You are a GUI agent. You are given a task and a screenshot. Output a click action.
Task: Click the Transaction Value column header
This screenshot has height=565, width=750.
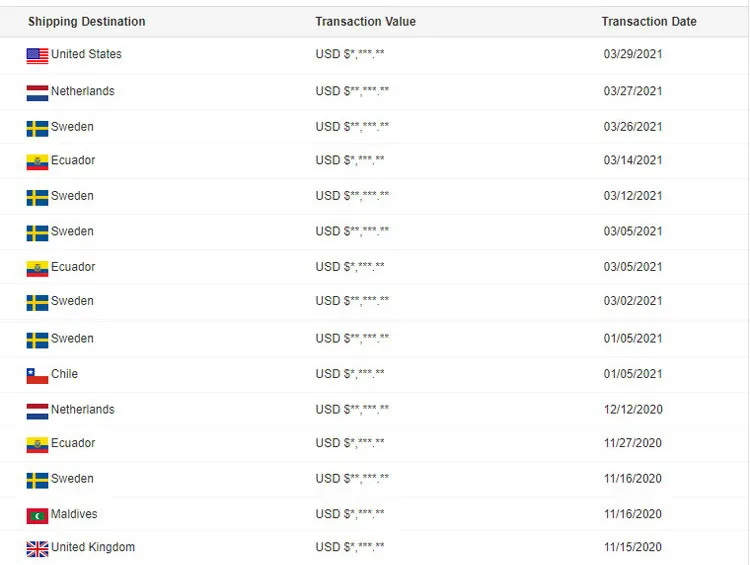(365, 22)
